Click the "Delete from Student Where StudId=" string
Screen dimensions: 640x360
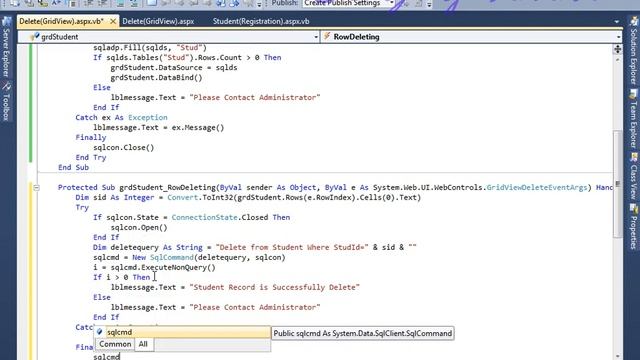pyautogui.click(x=292, y=247)
